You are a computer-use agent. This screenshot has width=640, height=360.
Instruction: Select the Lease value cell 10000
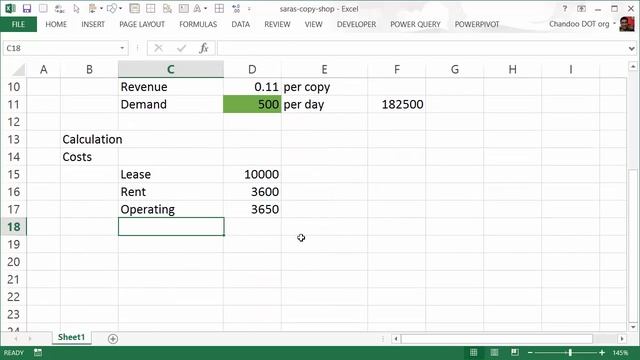coord(252,174)
